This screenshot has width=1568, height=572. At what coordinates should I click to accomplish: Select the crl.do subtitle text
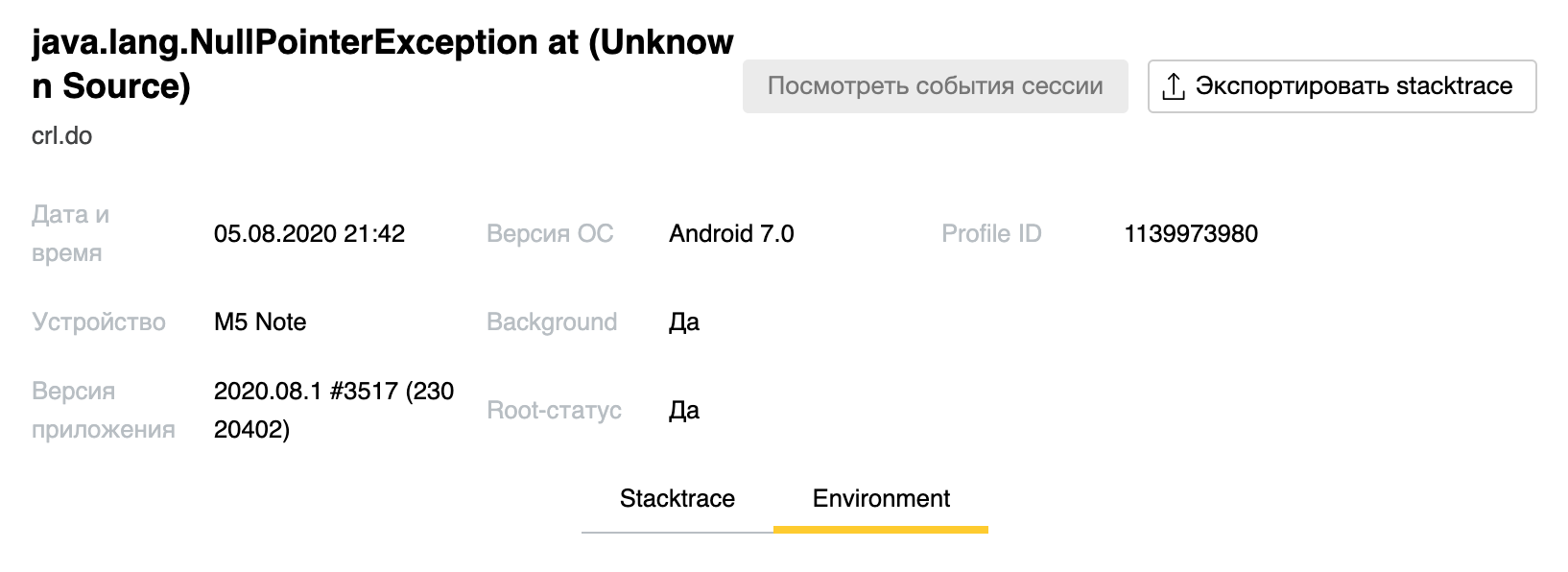(62, 136)
